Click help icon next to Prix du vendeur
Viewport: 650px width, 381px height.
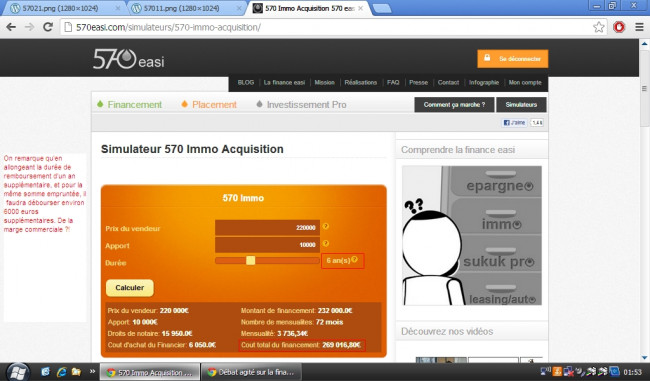[x=326, y=226]
